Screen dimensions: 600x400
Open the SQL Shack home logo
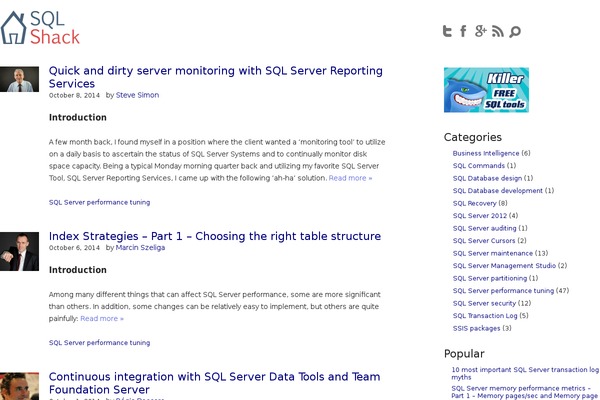40,28
